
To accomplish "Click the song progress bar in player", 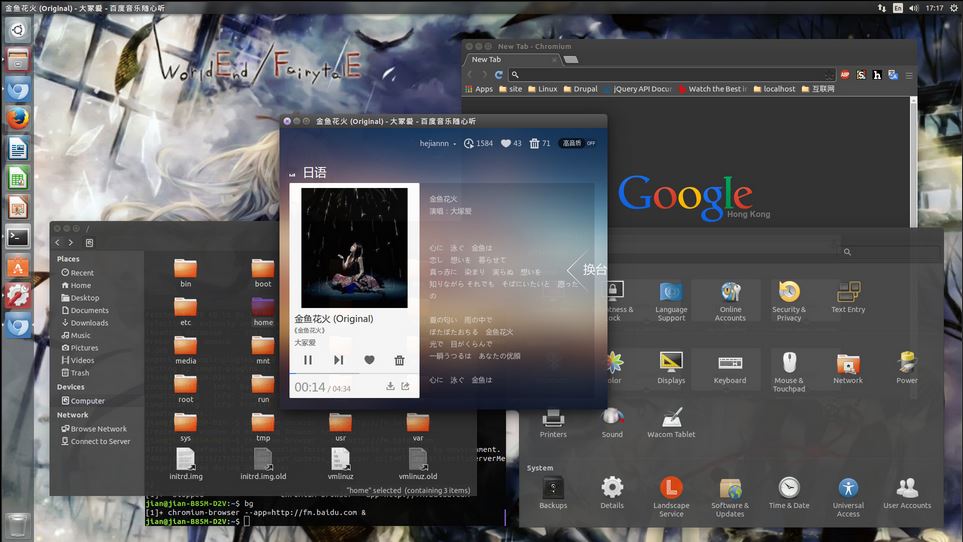I will coord(354,373).
